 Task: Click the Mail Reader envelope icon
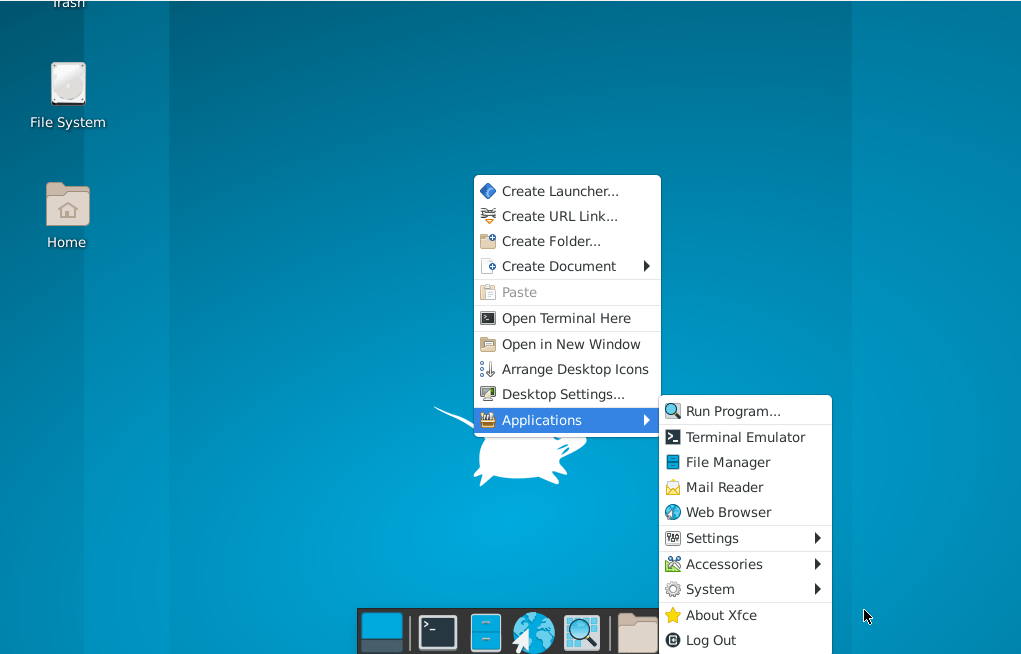[x=673, y=487]
